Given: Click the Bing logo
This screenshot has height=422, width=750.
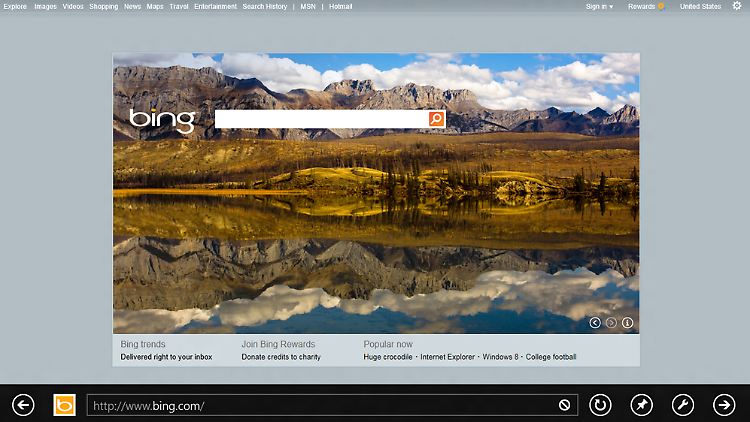Looking at the screenshot, I should click(x=163, y=120).
